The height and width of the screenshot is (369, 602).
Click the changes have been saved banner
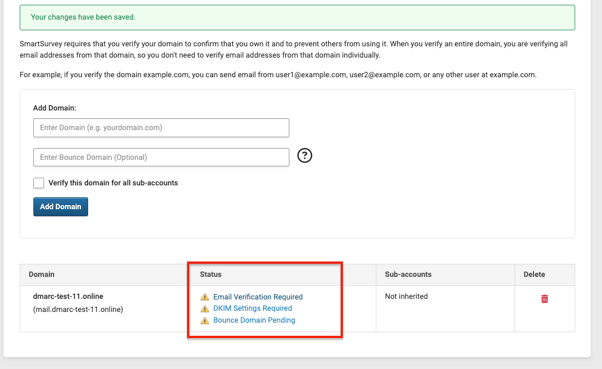click(297, 17)
